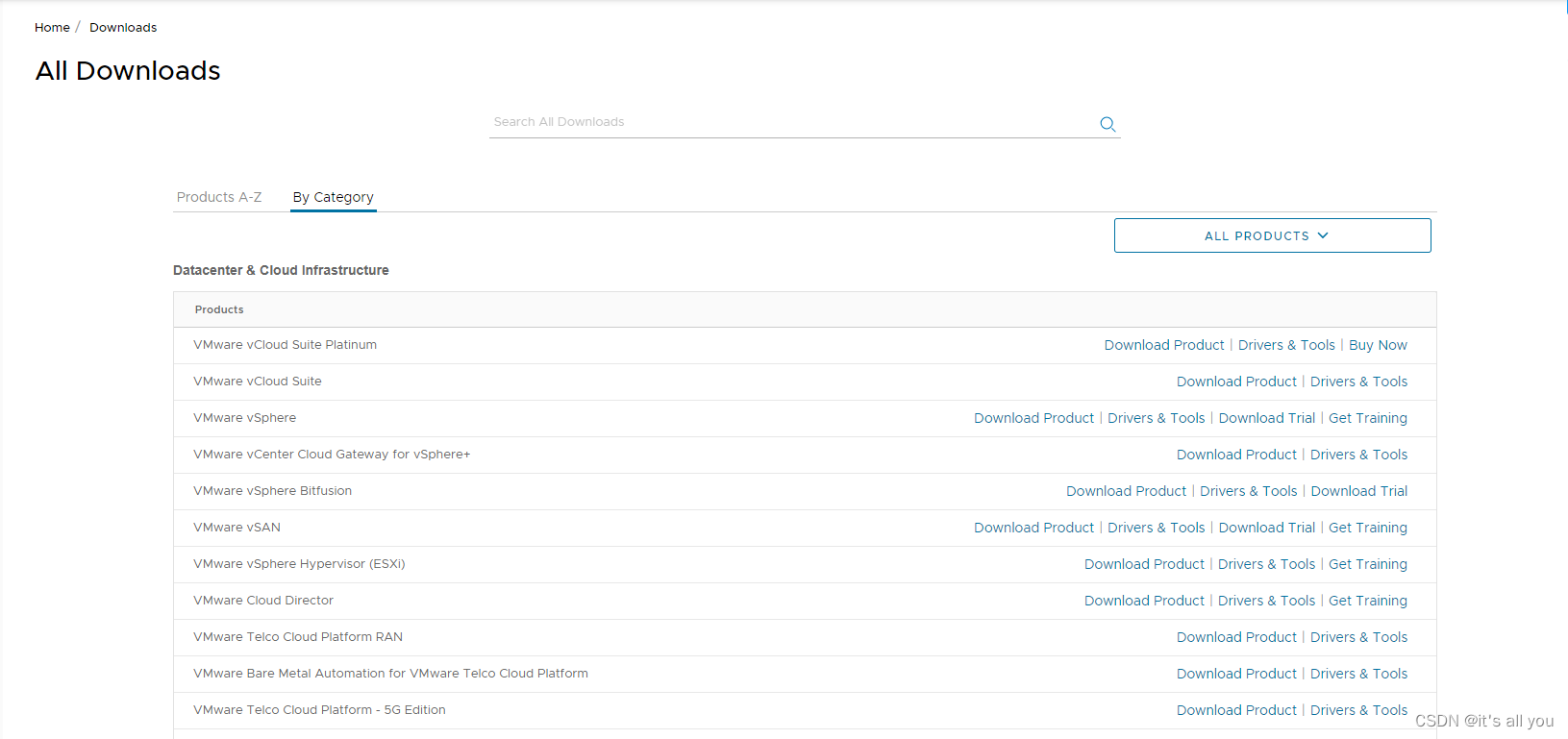Select VMware vSphere product name

(x=244, y=418)
